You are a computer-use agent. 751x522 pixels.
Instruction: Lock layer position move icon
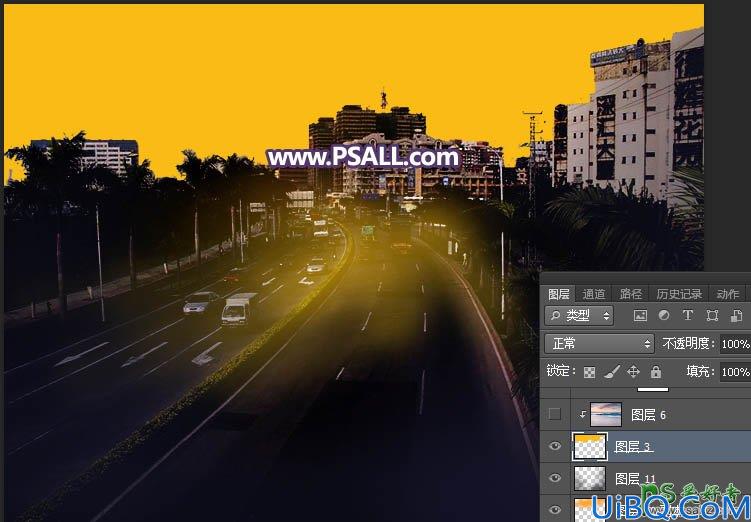coord(633,372)
